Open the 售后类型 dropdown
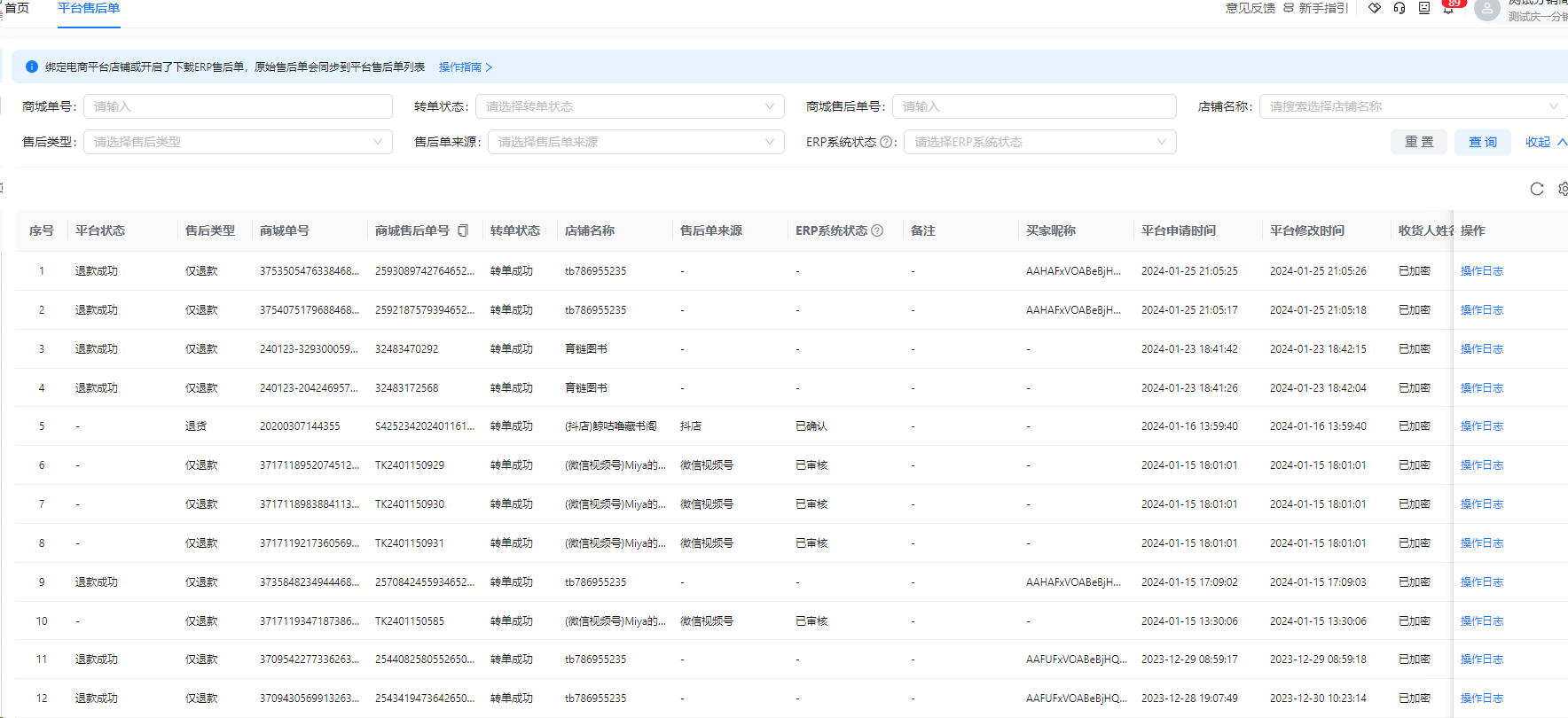The height and width of the screenshot is (718, 1568). pos(238,142)
